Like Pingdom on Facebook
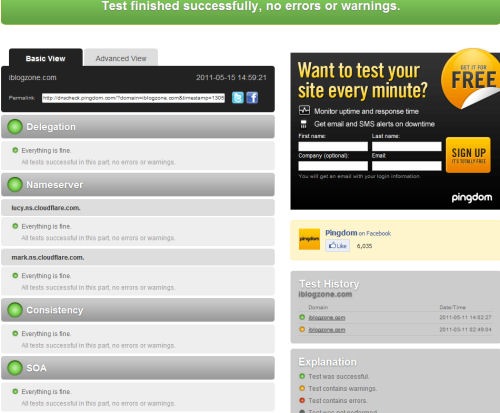This screenshot has height=413, width=500. click(x=338, y=246)
